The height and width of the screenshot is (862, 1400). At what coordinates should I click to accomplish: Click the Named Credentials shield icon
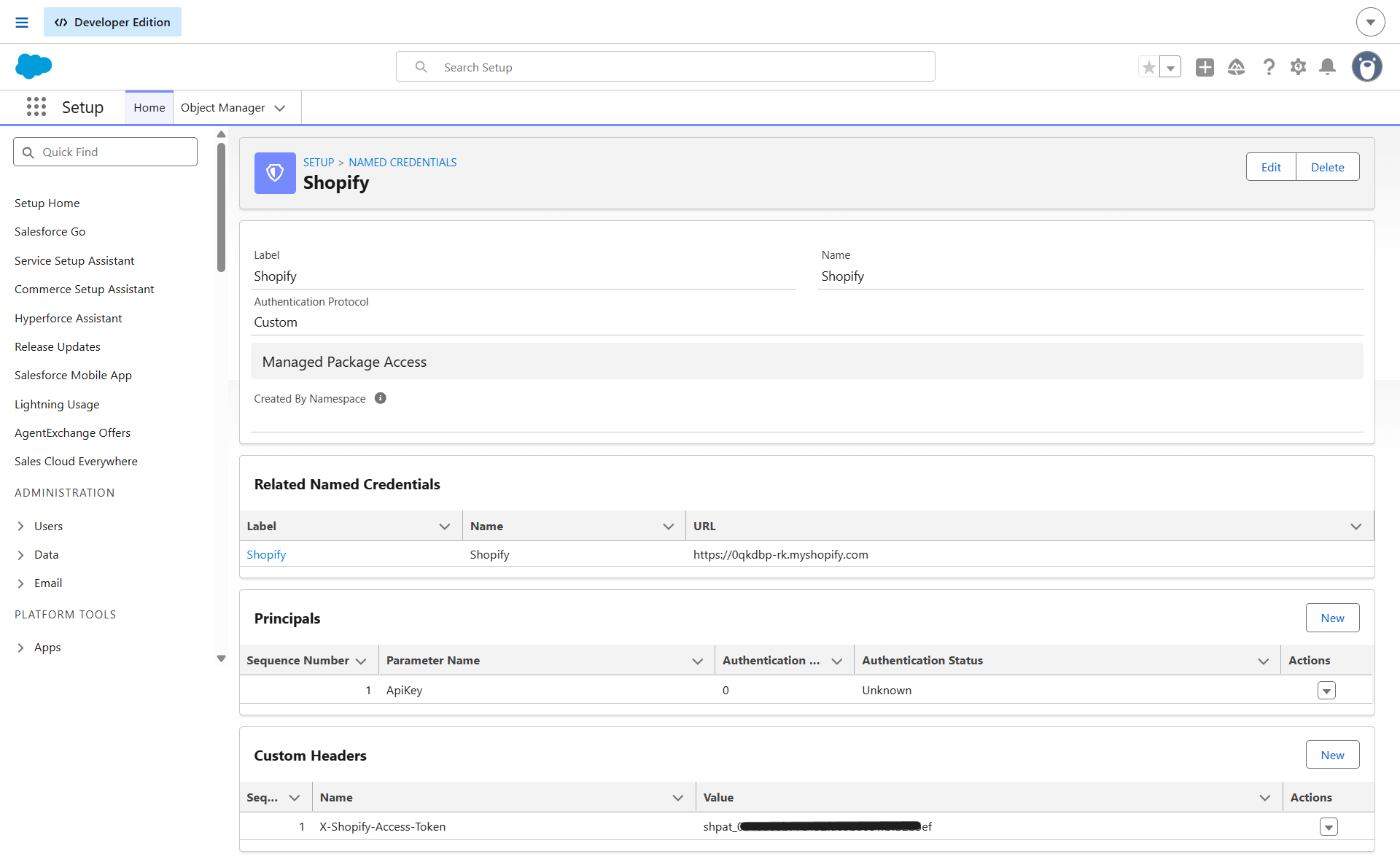(x=275, y=173)
